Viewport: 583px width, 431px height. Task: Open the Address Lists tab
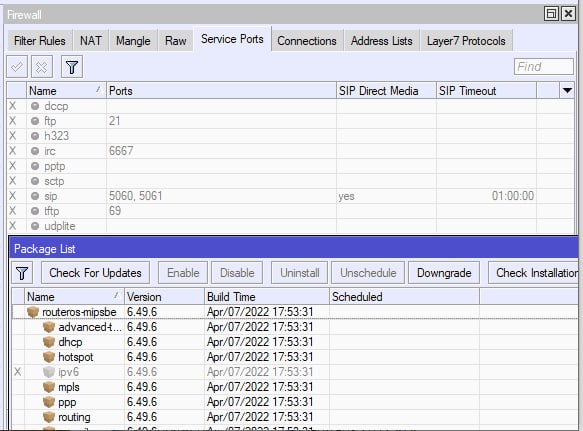coord(381,41)
